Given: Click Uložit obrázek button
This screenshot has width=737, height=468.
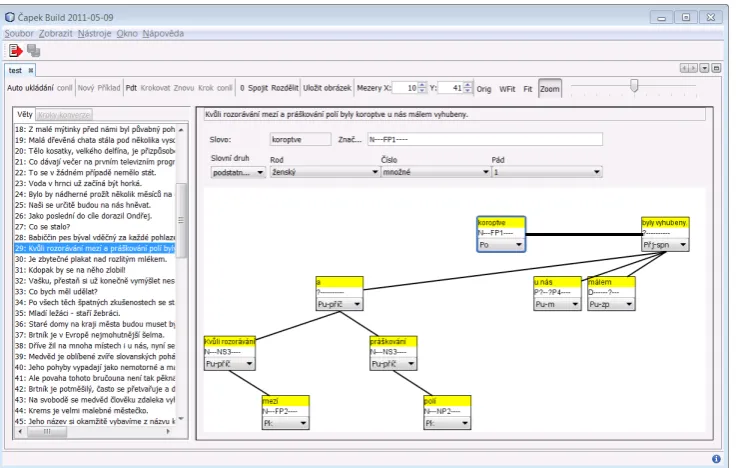Looking at the screenshot, I should click(327, 88).
